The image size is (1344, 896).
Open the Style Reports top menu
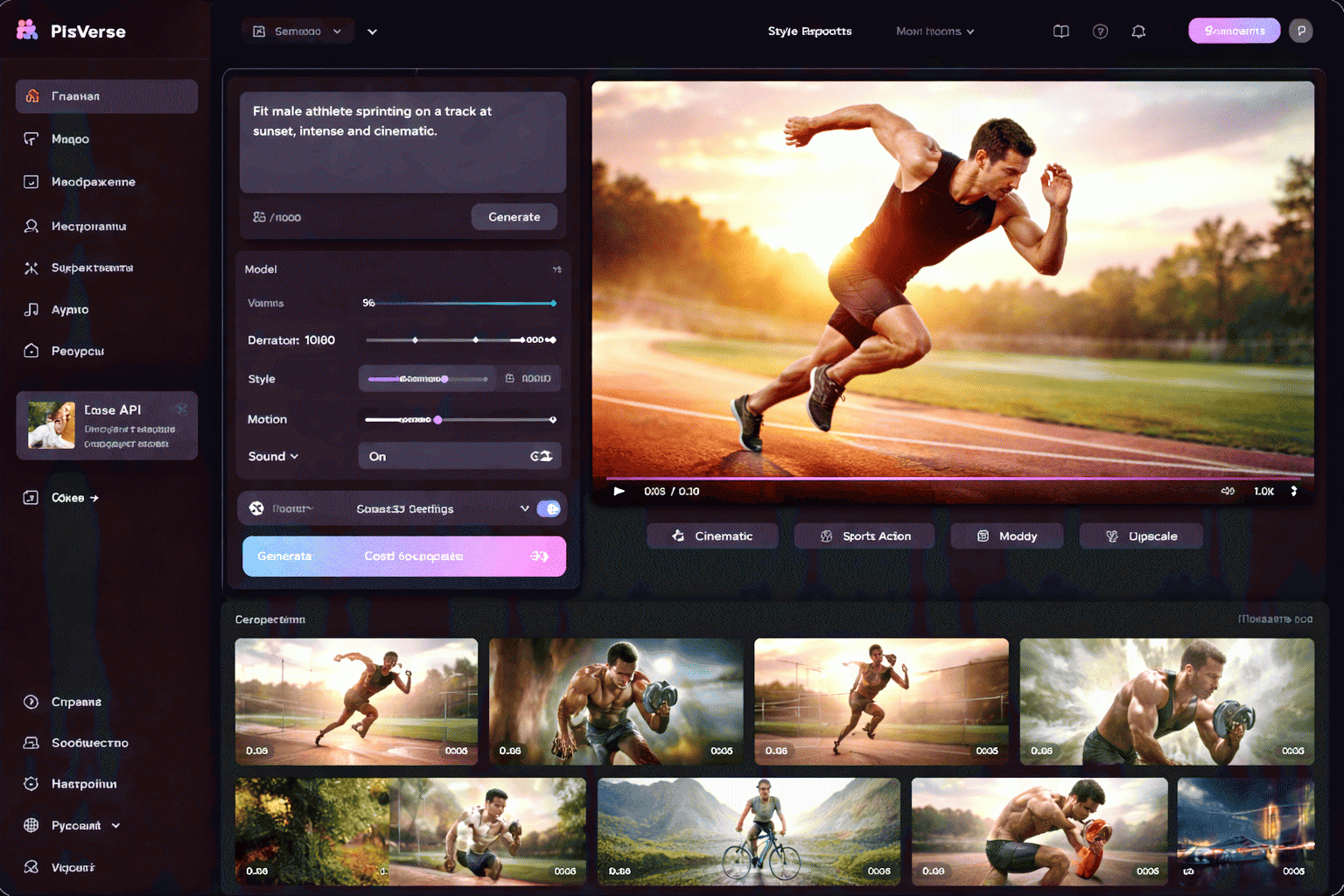click(809, 31)
